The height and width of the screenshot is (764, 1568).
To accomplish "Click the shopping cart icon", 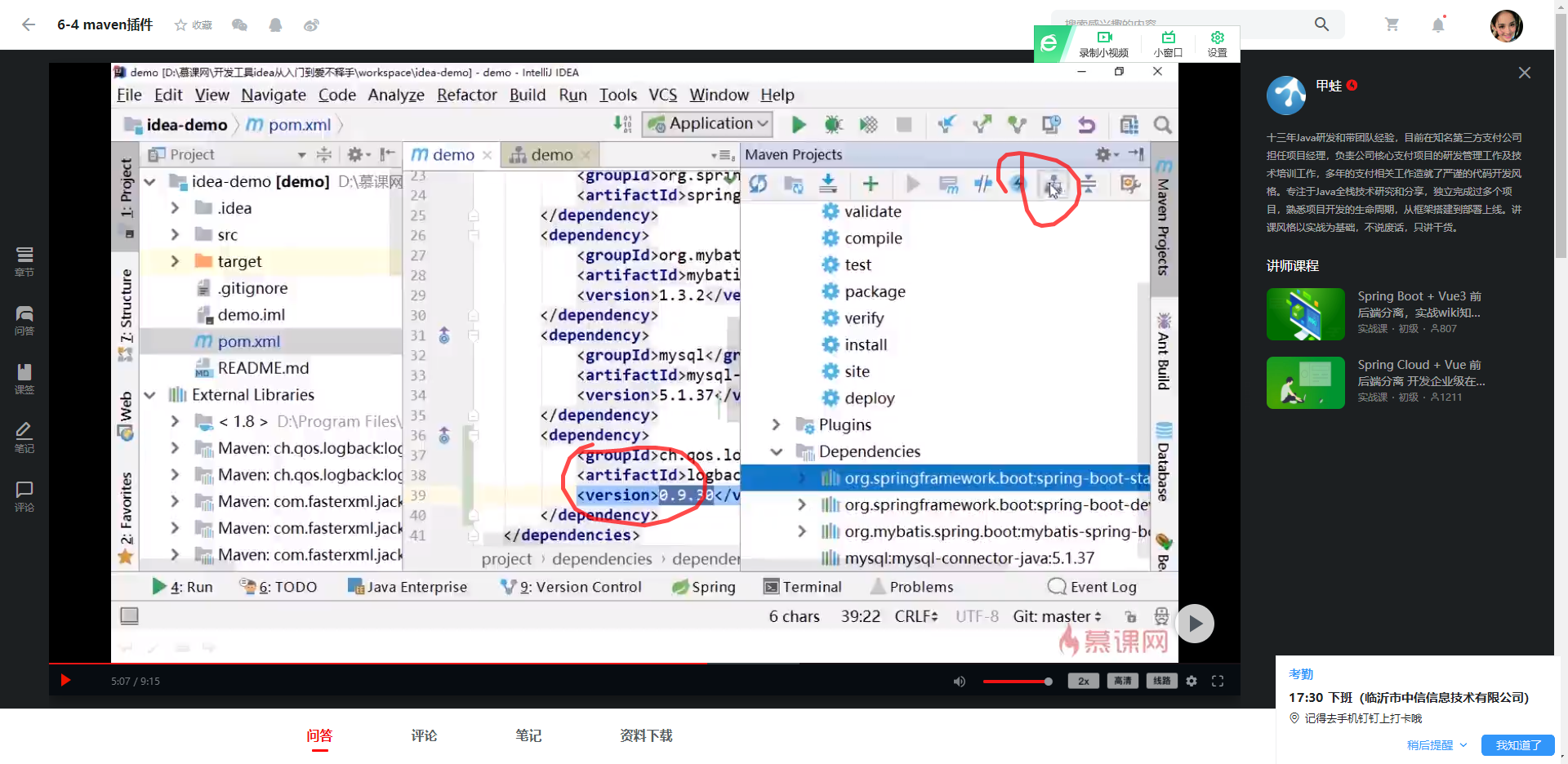I will (1392, 24).
